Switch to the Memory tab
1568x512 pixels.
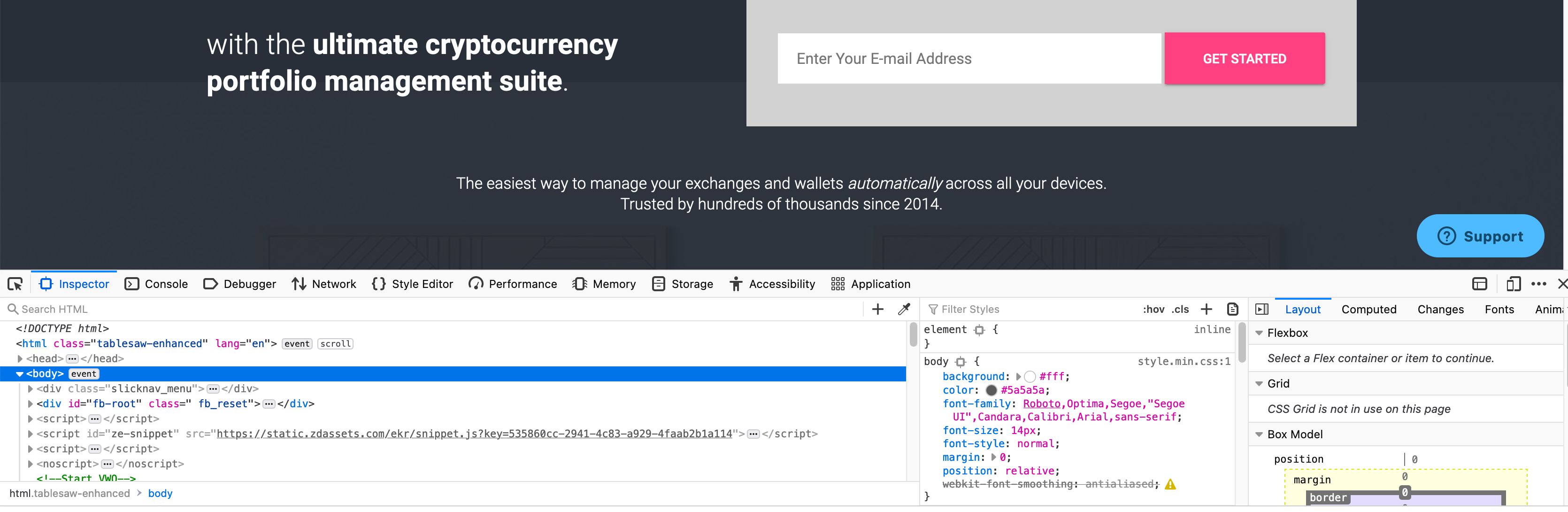click(605, 284)
